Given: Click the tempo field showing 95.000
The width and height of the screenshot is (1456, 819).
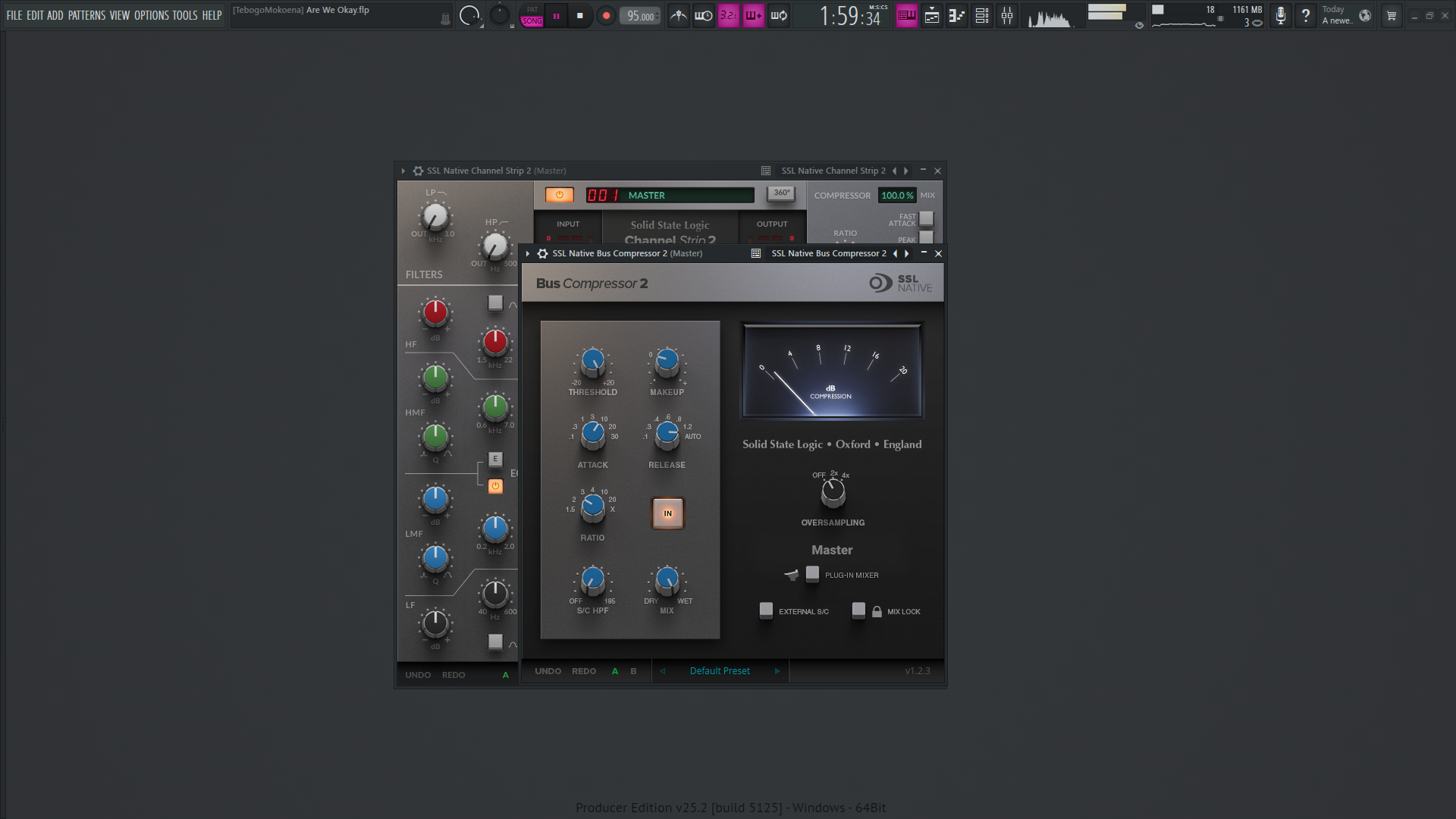Looking at the screenshot, I should click(x=641, y=16).
